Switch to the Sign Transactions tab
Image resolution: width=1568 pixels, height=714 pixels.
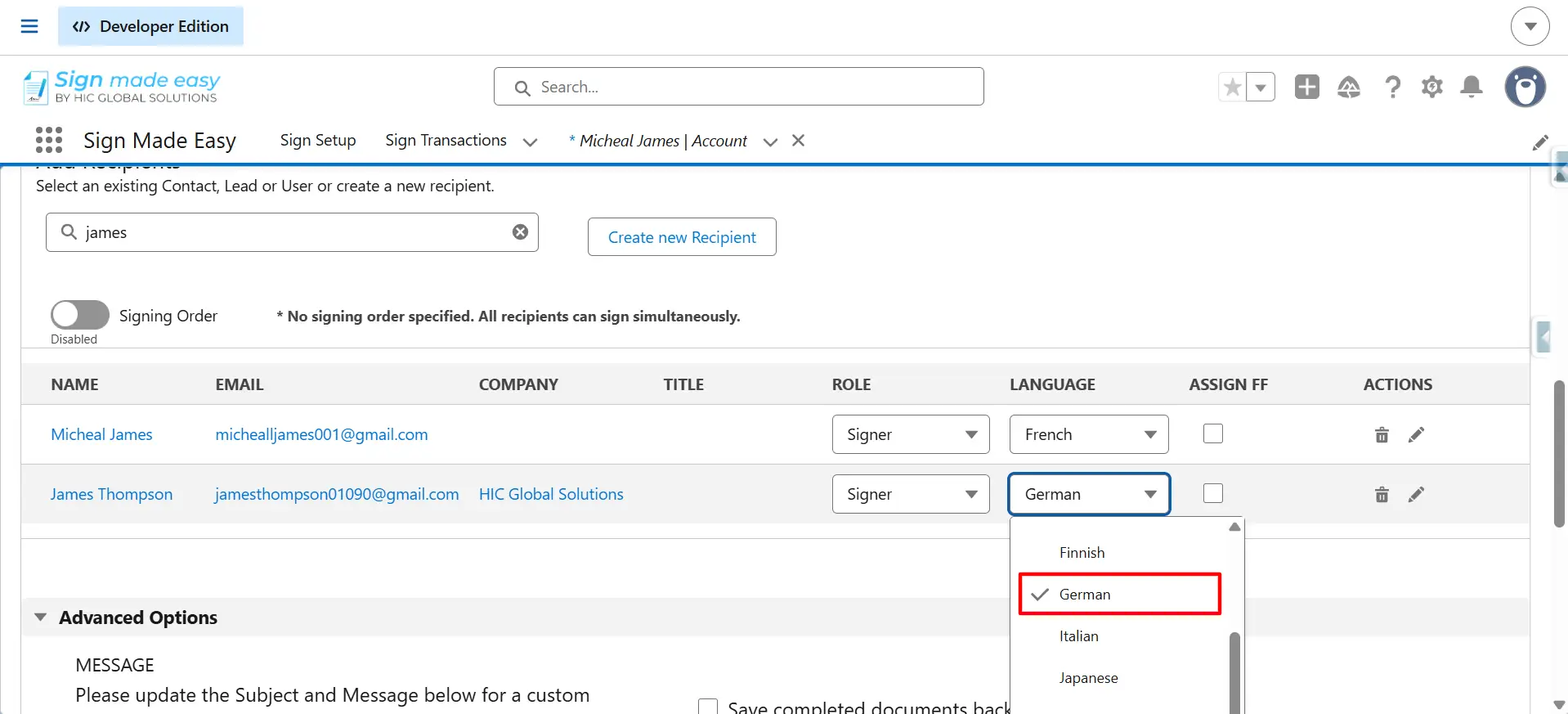click(446, 141)
